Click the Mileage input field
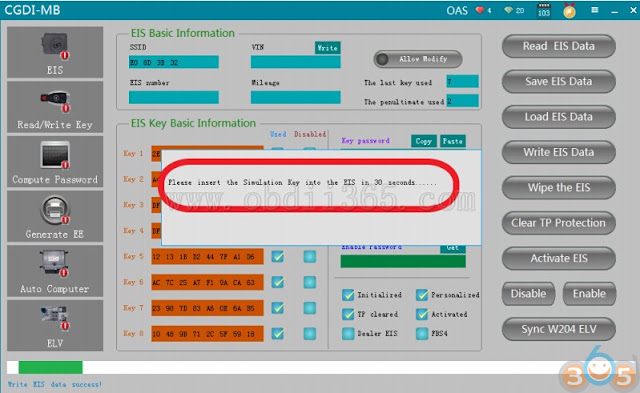640x393 pixels. [296, 98]
